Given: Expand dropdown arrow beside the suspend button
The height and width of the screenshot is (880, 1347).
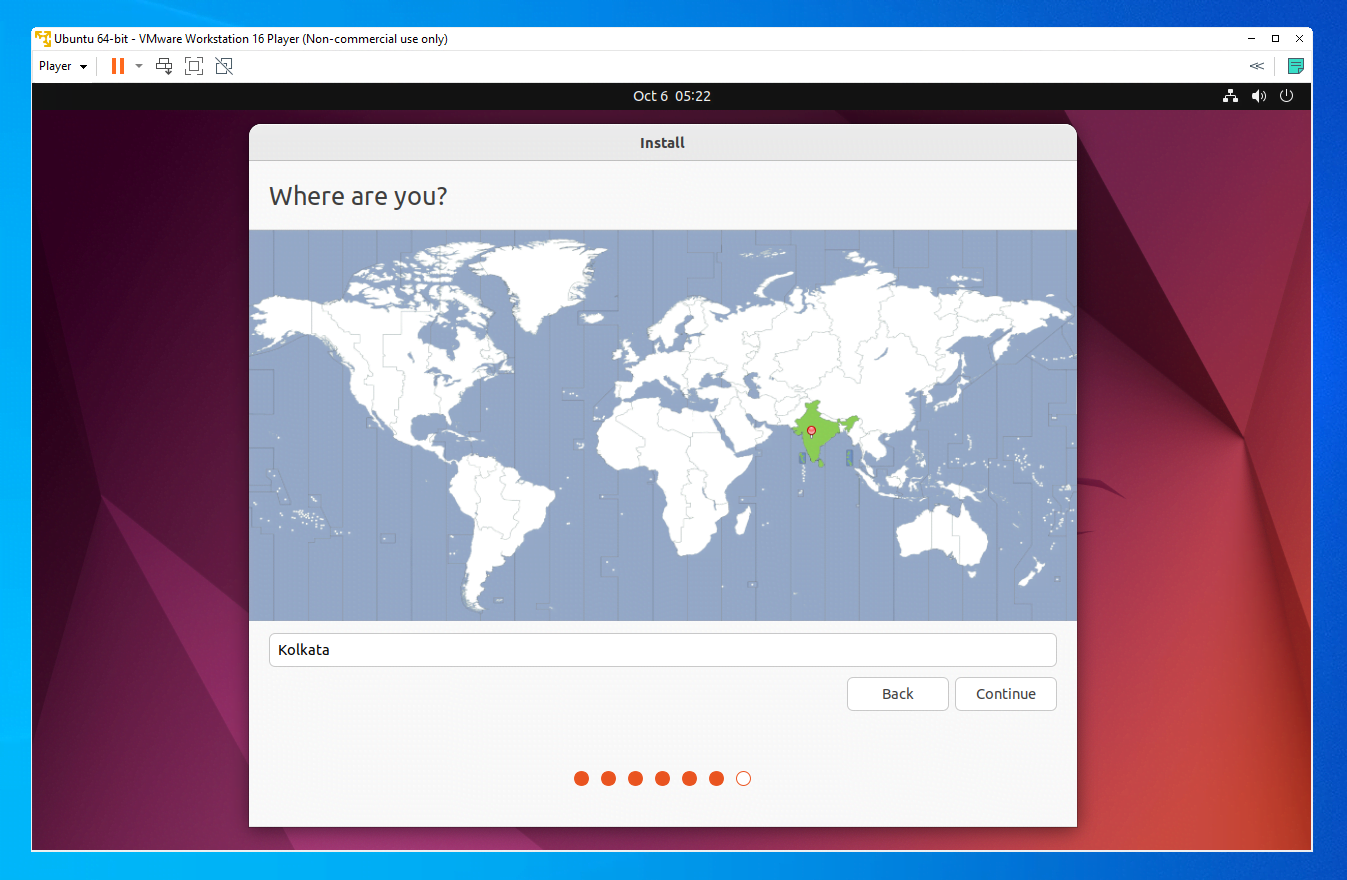Looking at the screenshot, I should pyautogui.click(x=138, y=65).
